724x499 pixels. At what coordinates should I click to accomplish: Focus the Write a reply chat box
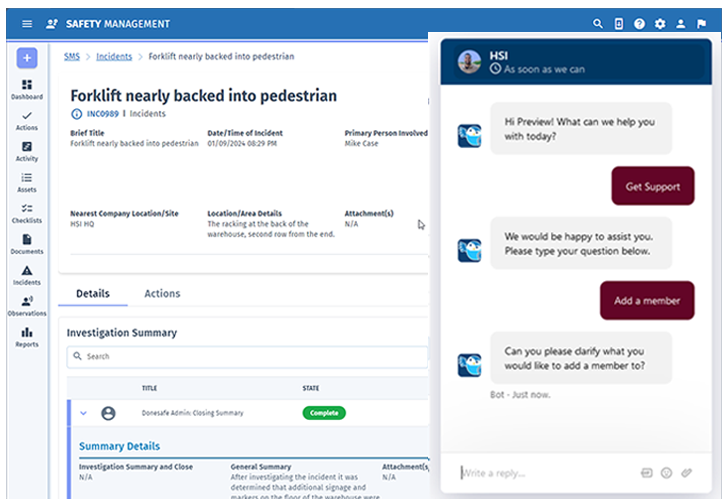click(x=540, y=473)
